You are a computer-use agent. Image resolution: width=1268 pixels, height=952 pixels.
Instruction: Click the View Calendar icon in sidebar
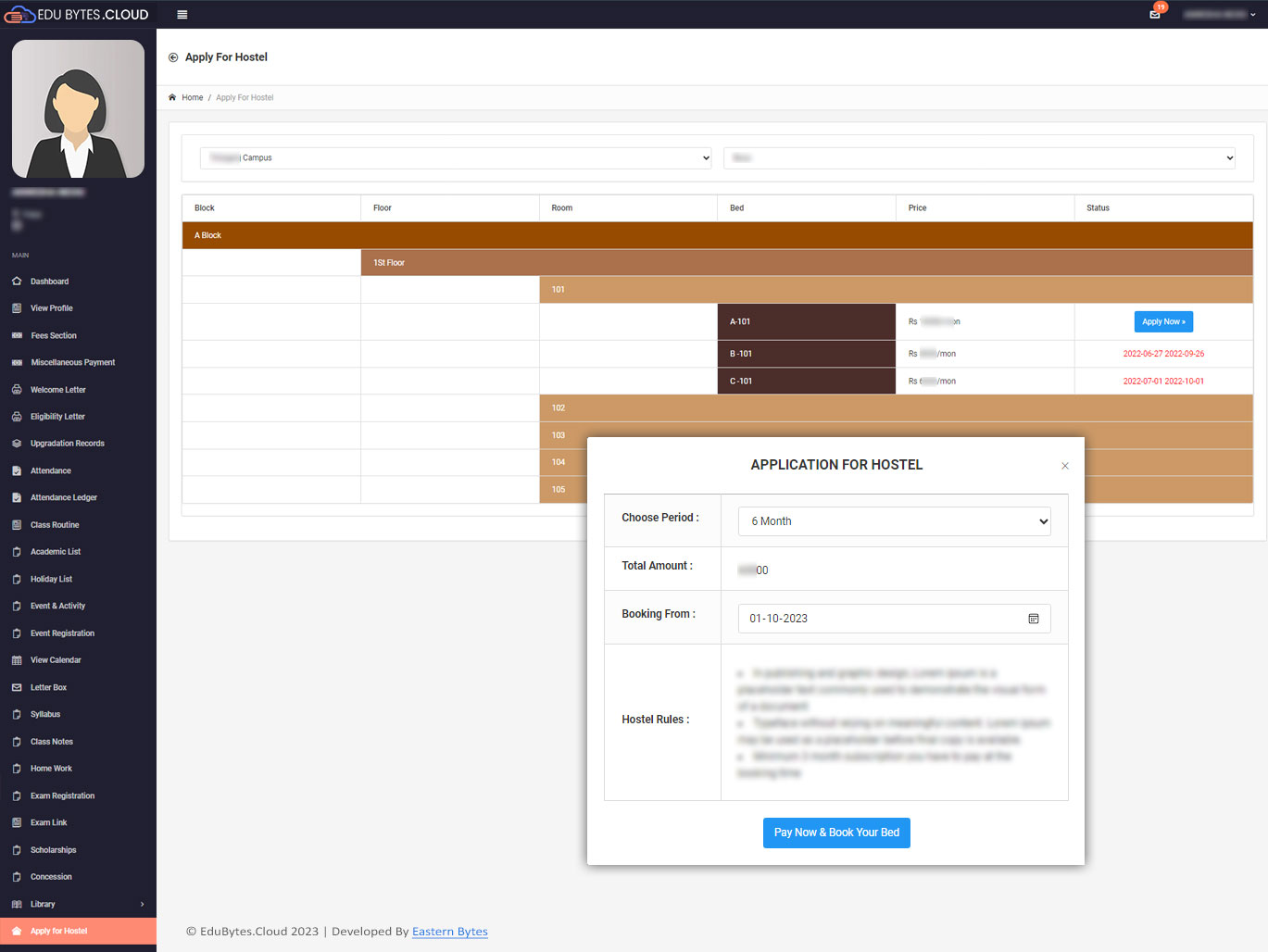click(x=17, y=660)
